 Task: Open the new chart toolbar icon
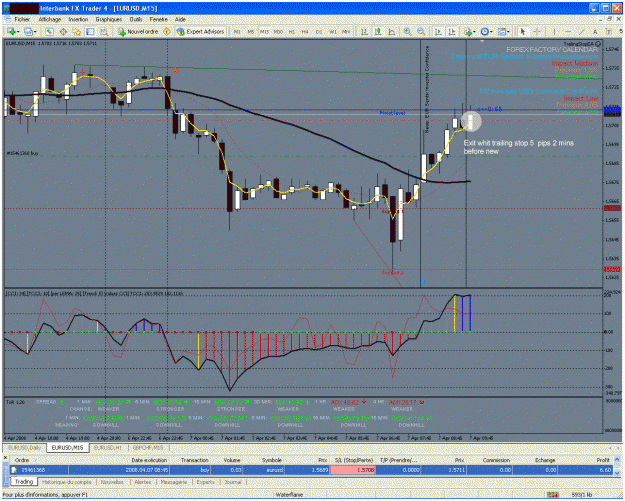pos(11,31)
